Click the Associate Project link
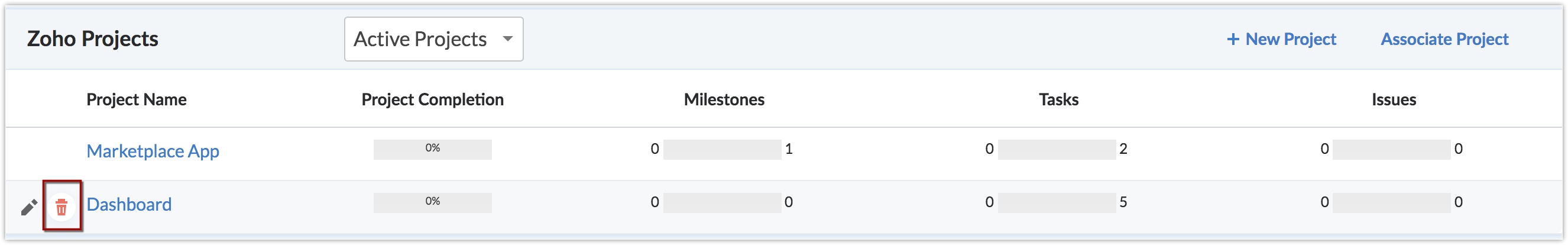The image size is (1568, 245). pos(1444,39)
